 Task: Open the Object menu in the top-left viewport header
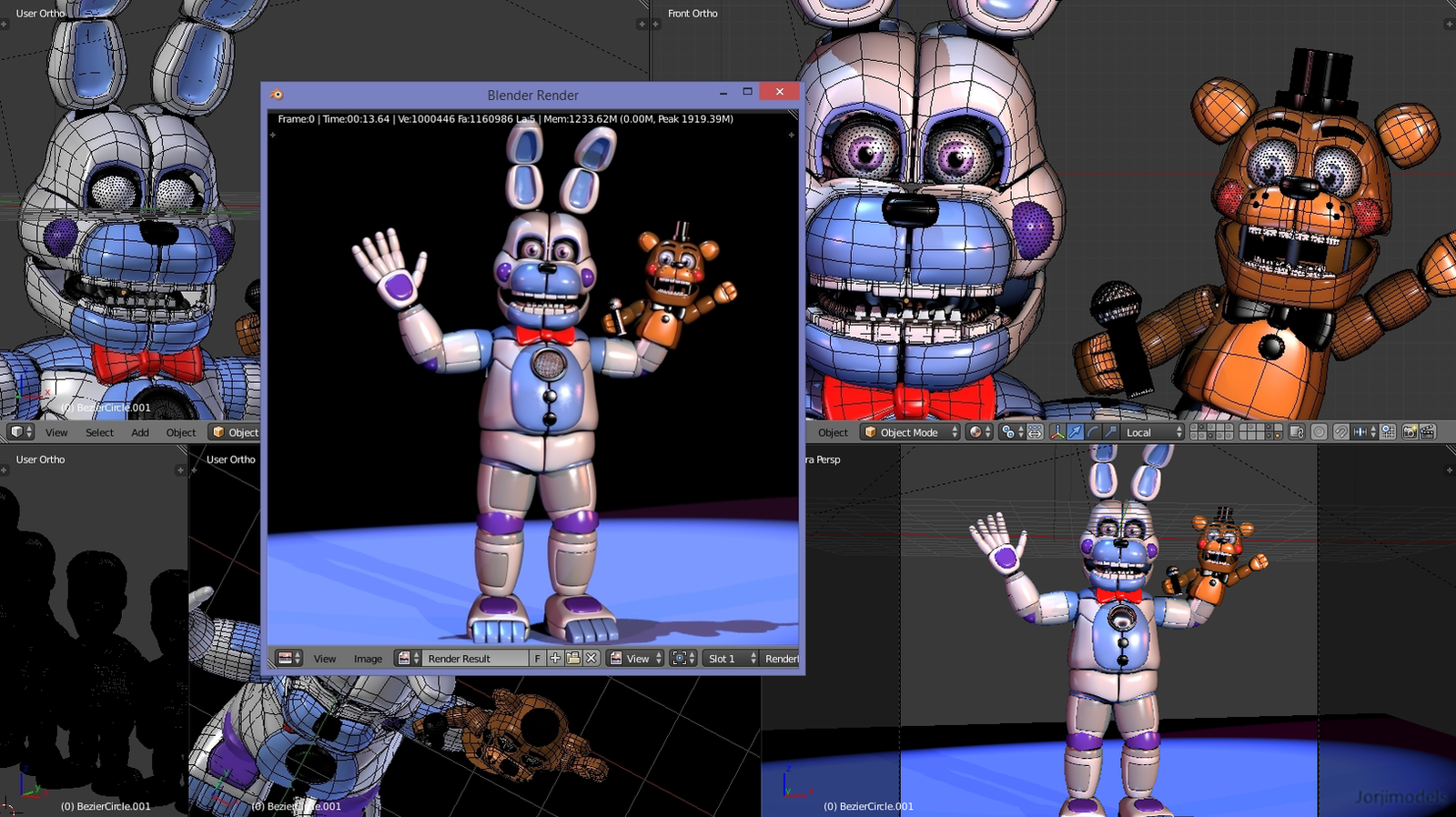(180, 433)
